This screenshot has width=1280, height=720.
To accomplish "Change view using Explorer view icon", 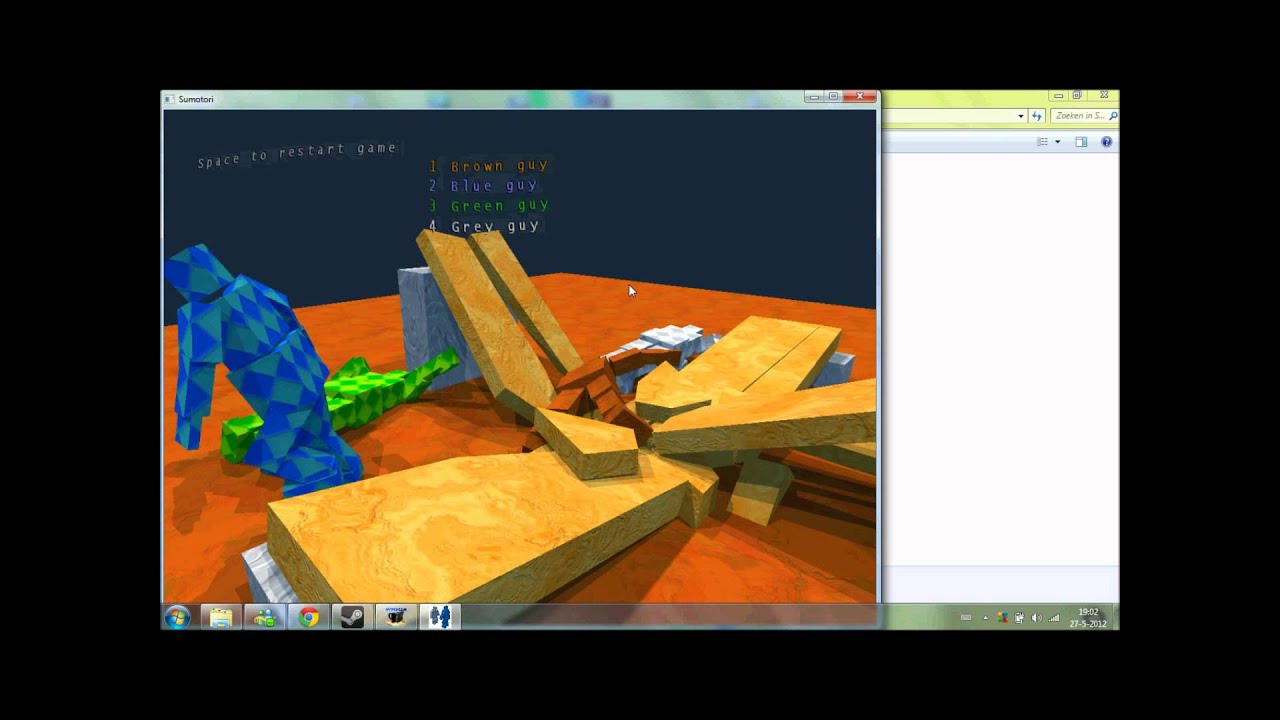I will [1042, 142].
